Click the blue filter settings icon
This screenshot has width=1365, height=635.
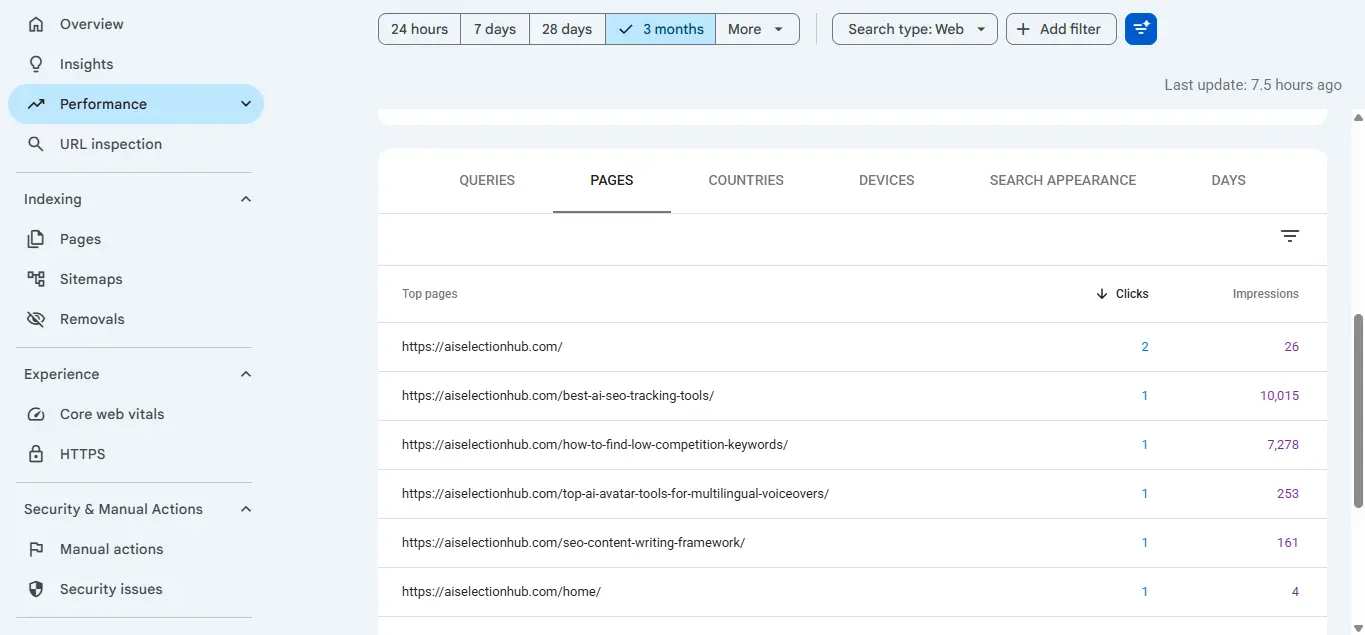click(x=1141, y=29)
